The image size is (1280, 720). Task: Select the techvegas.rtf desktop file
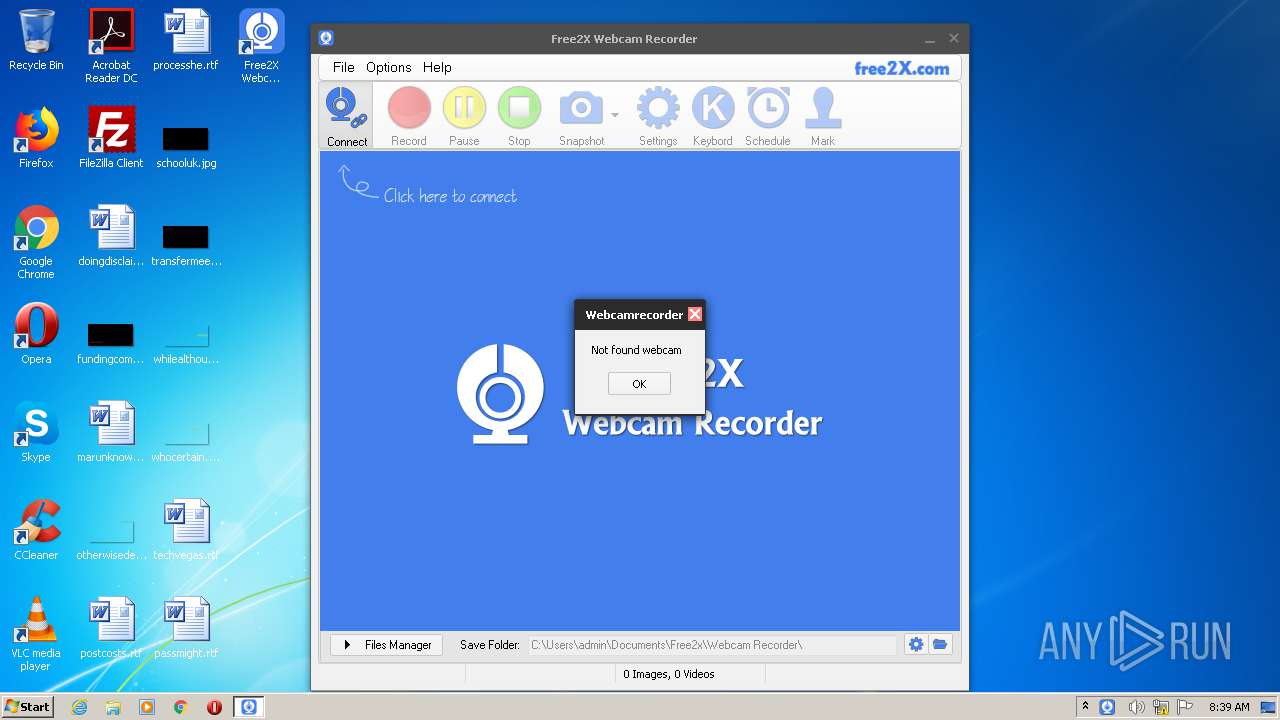(186, 530)
